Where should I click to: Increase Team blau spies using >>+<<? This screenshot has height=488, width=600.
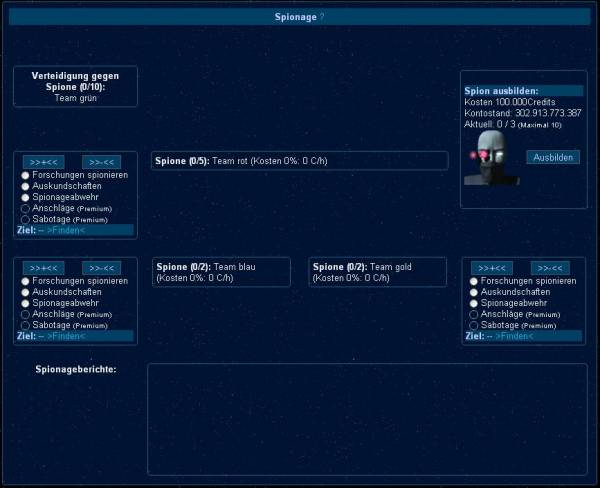44,268
